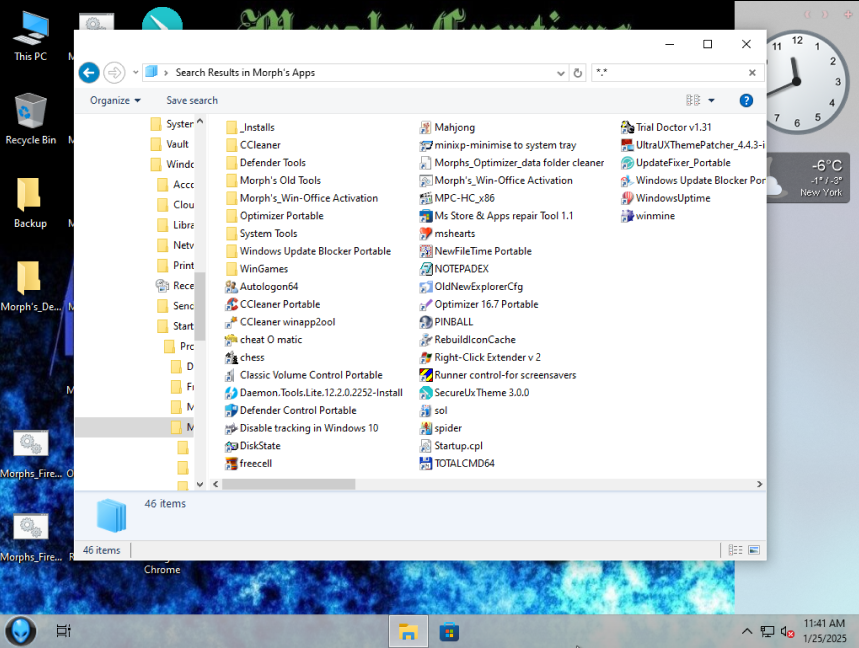Select the UltraUXThemePatcher icon
Image resolution: width=859 pixels, height=648 pixels.
pos(627,145)
